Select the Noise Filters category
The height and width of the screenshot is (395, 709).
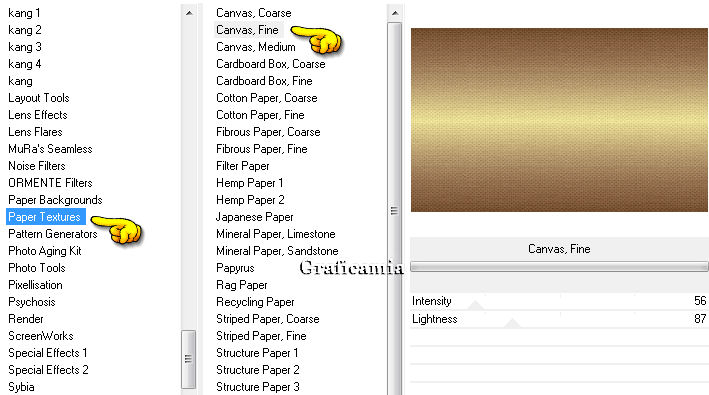(x=37, y=166)
